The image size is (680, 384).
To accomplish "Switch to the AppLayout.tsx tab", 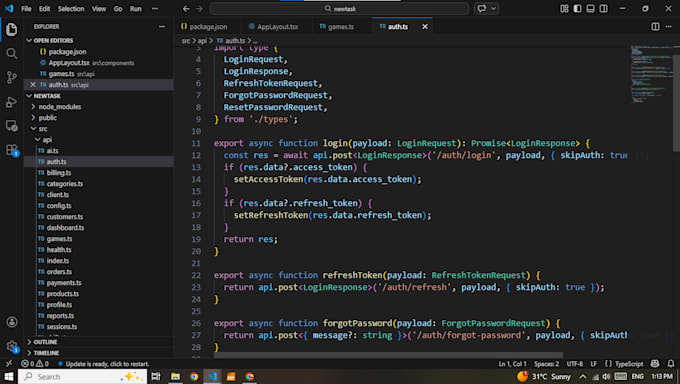I will (278, 26).
